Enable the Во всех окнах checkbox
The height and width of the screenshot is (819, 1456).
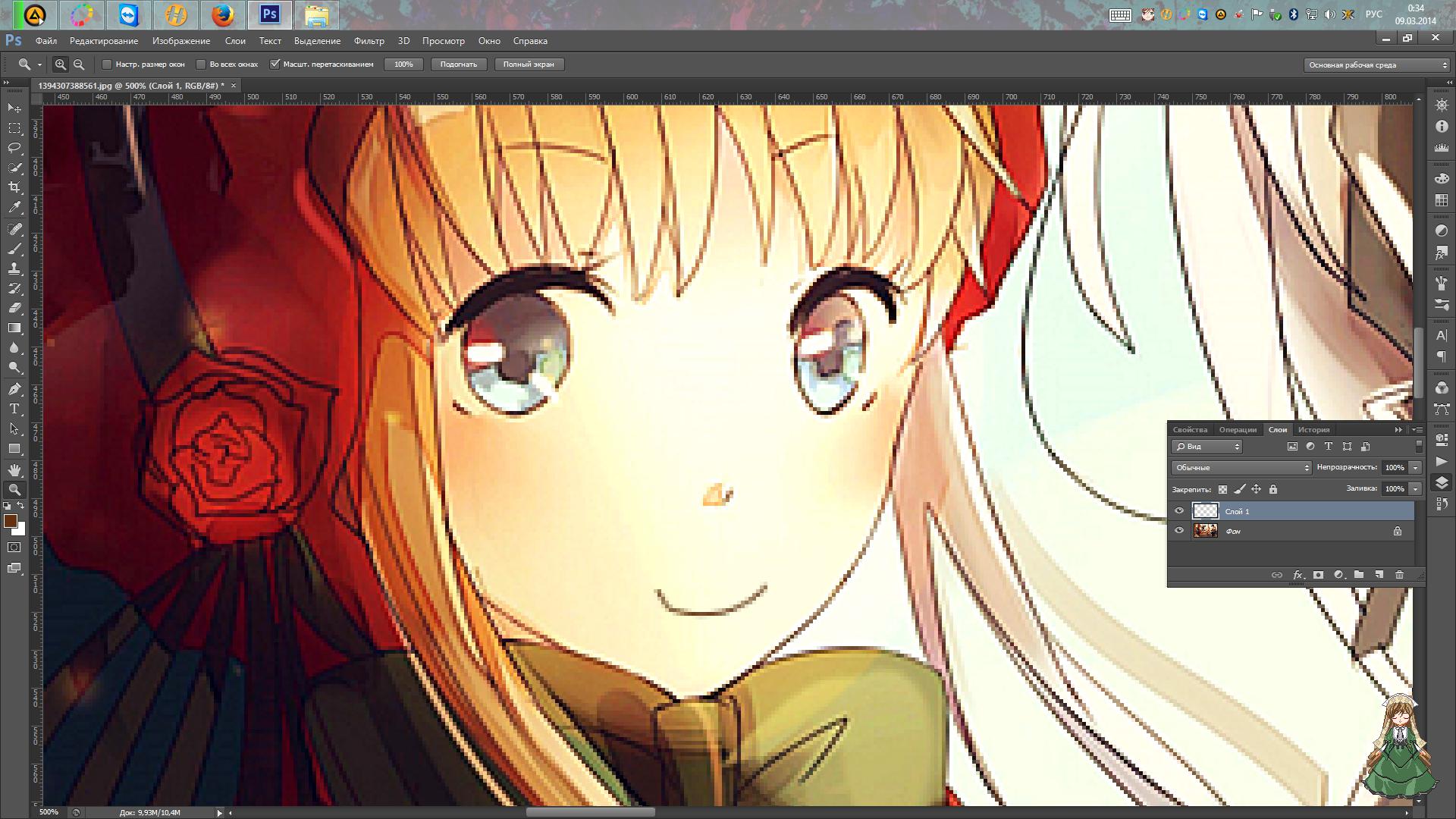[x=201, y=64]
